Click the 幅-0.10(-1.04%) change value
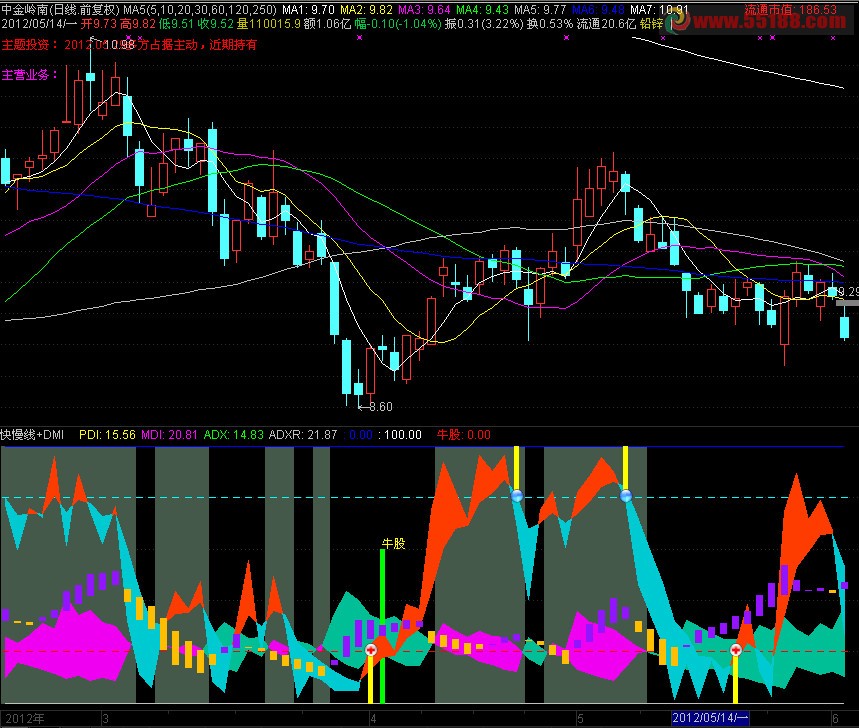 pos(398,24)
